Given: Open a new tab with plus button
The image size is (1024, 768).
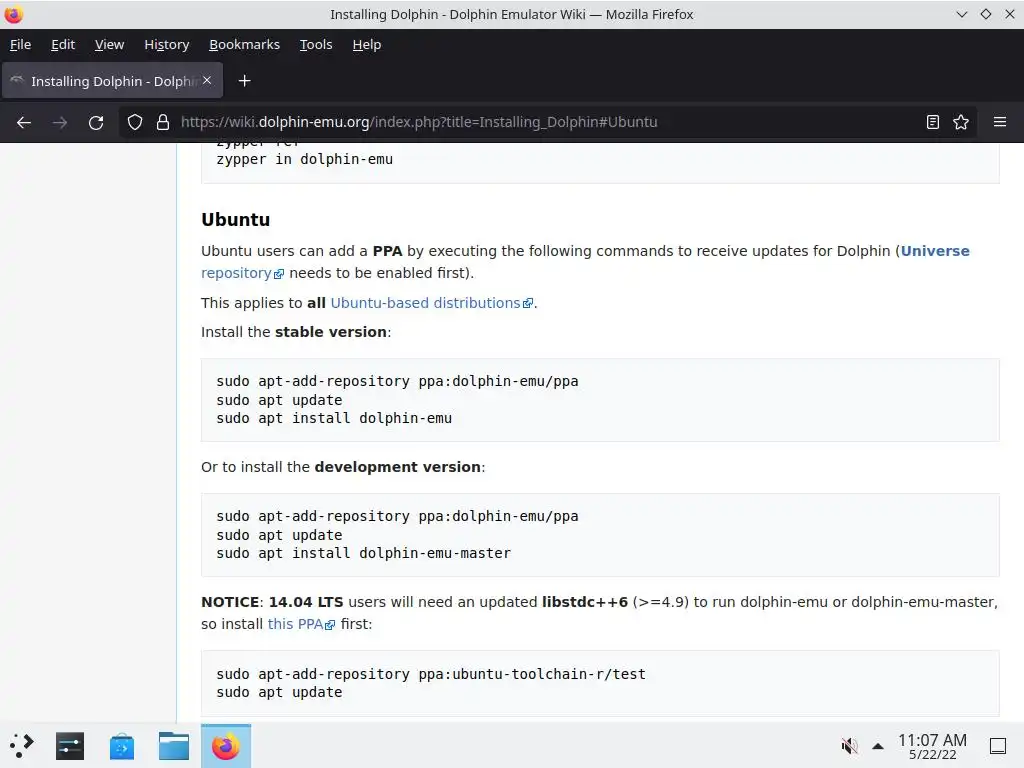Looking at the screenshot, I should click(244, 81).
